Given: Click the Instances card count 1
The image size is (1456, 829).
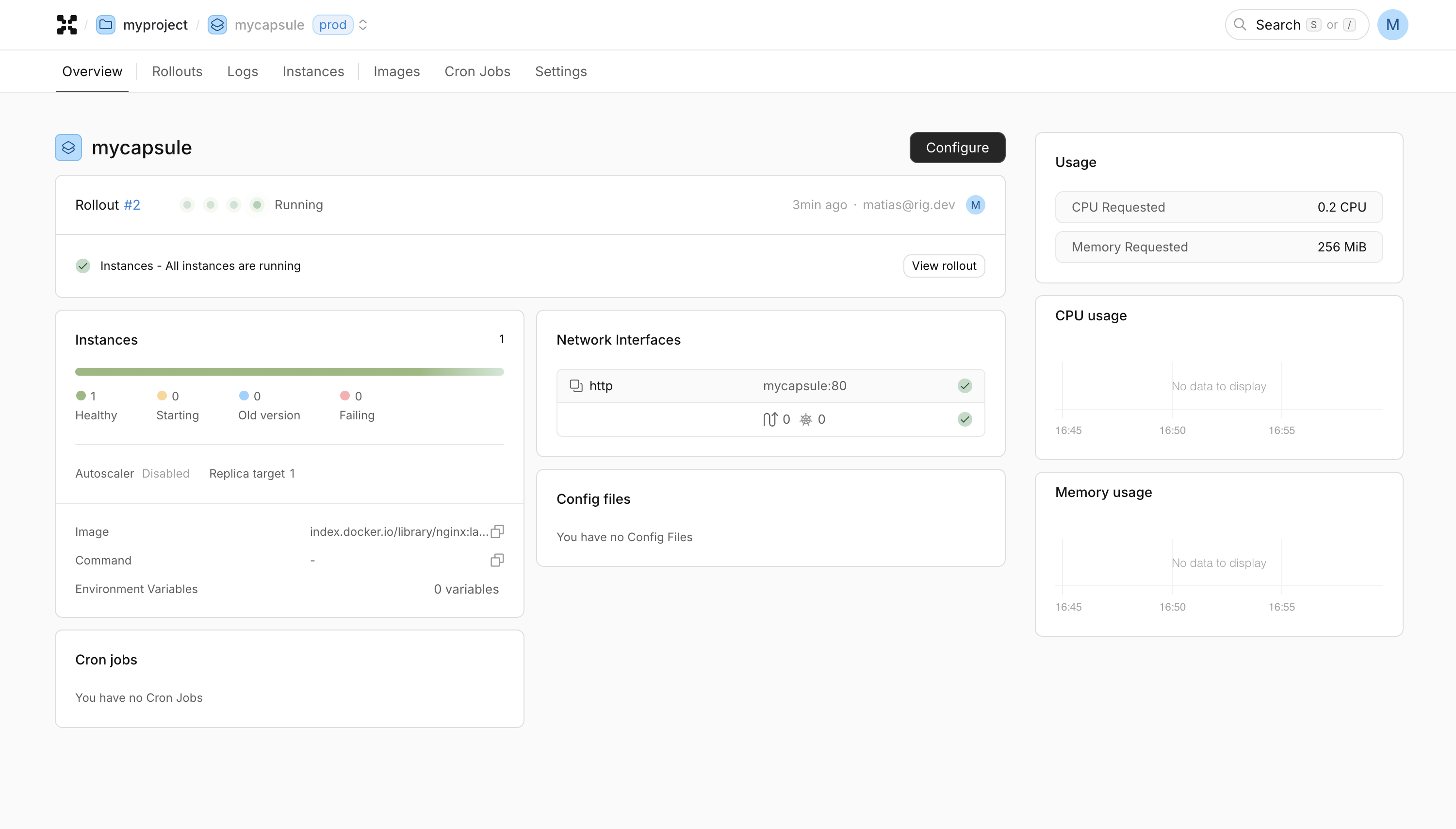Looking at the screenshot, I should coord(501,339).
